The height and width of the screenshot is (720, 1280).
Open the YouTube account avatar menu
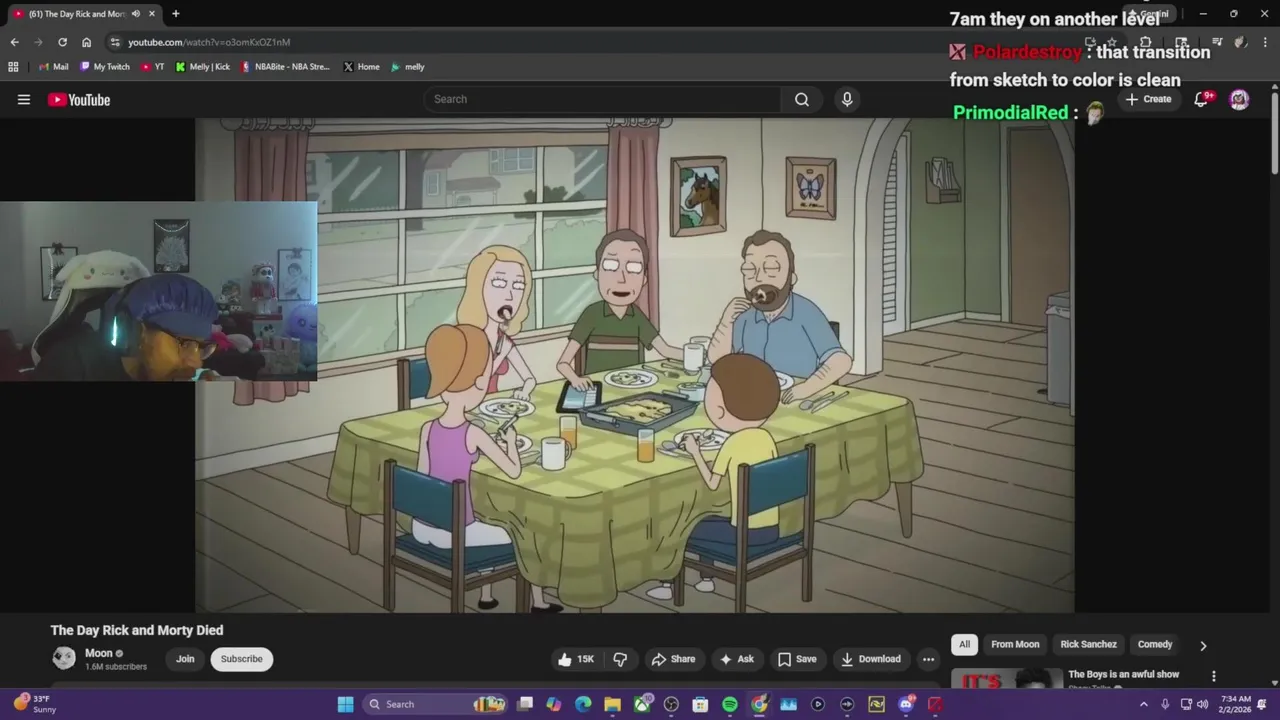pos(1239,99)
